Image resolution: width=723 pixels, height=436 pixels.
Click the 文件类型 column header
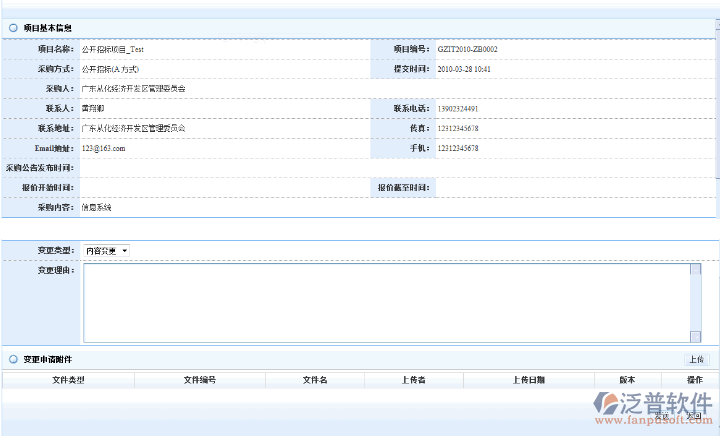tap(68, 380)
